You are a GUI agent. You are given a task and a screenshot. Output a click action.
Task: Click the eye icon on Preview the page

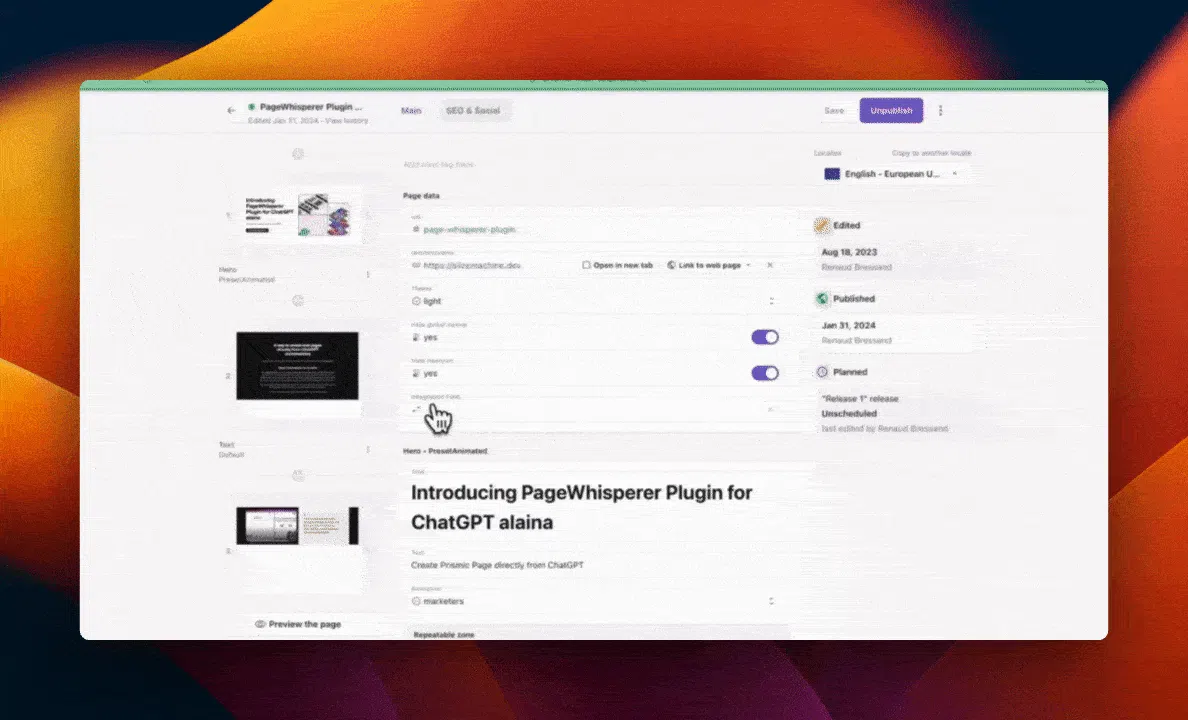[259, 623]
